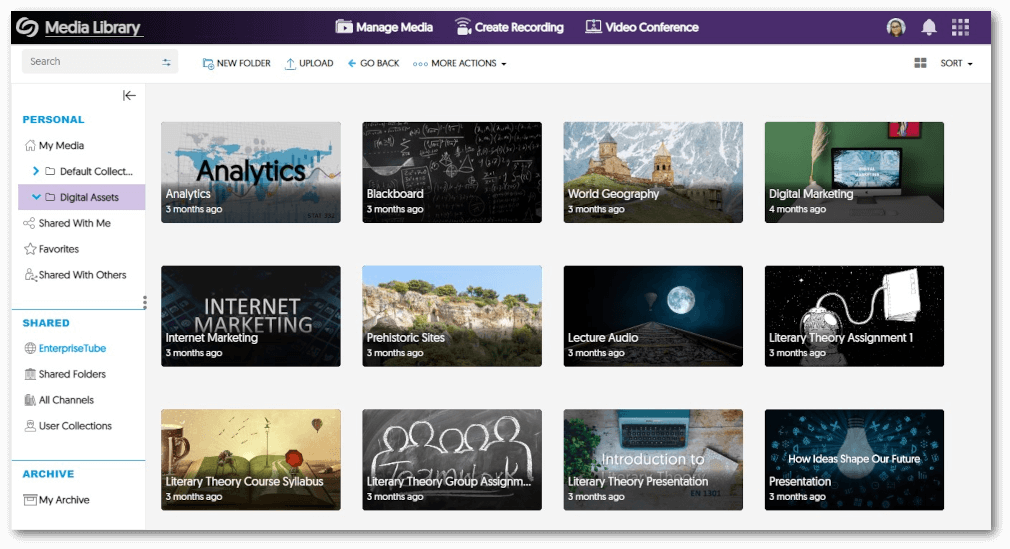Open the Lecture Audio thumbnail
This screenshot has height=549, width=1010.
(653, 316)
